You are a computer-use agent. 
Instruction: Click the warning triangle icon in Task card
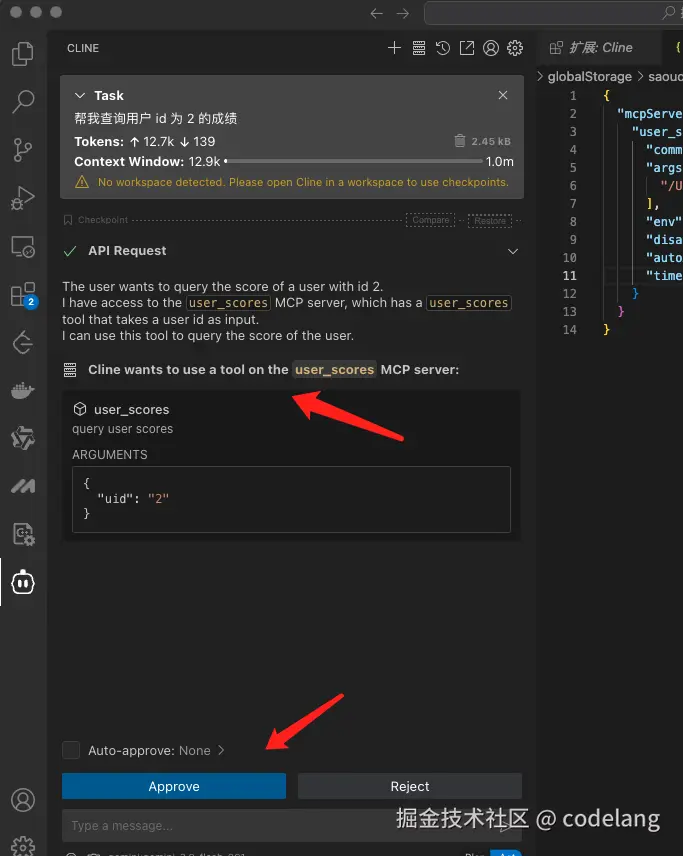coord(82,182)
